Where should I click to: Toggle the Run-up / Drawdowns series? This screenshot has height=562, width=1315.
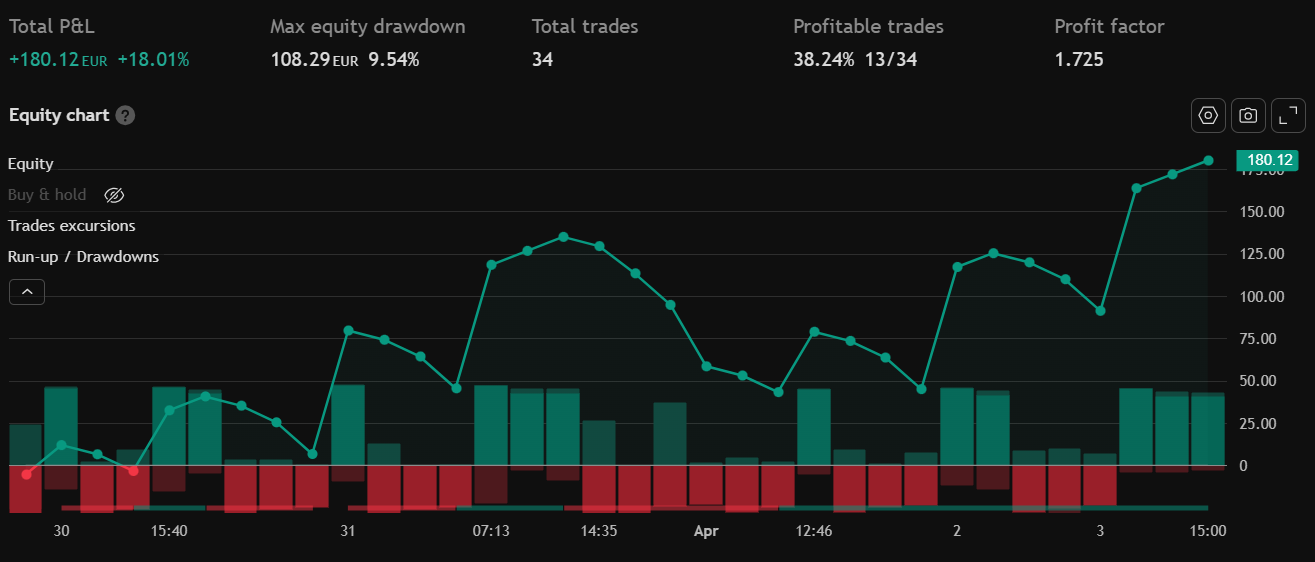(x=83, y=257)
